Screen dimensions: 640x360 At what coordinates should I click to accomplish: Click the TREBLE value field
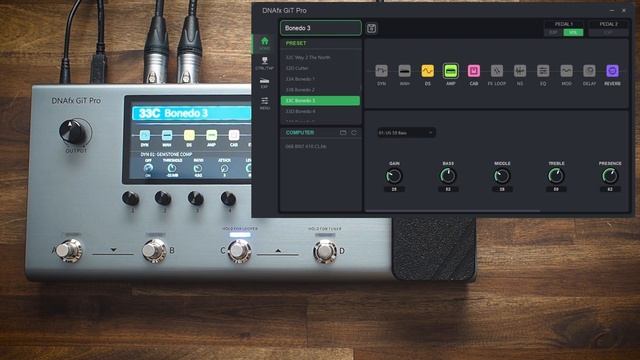[556, 189]
